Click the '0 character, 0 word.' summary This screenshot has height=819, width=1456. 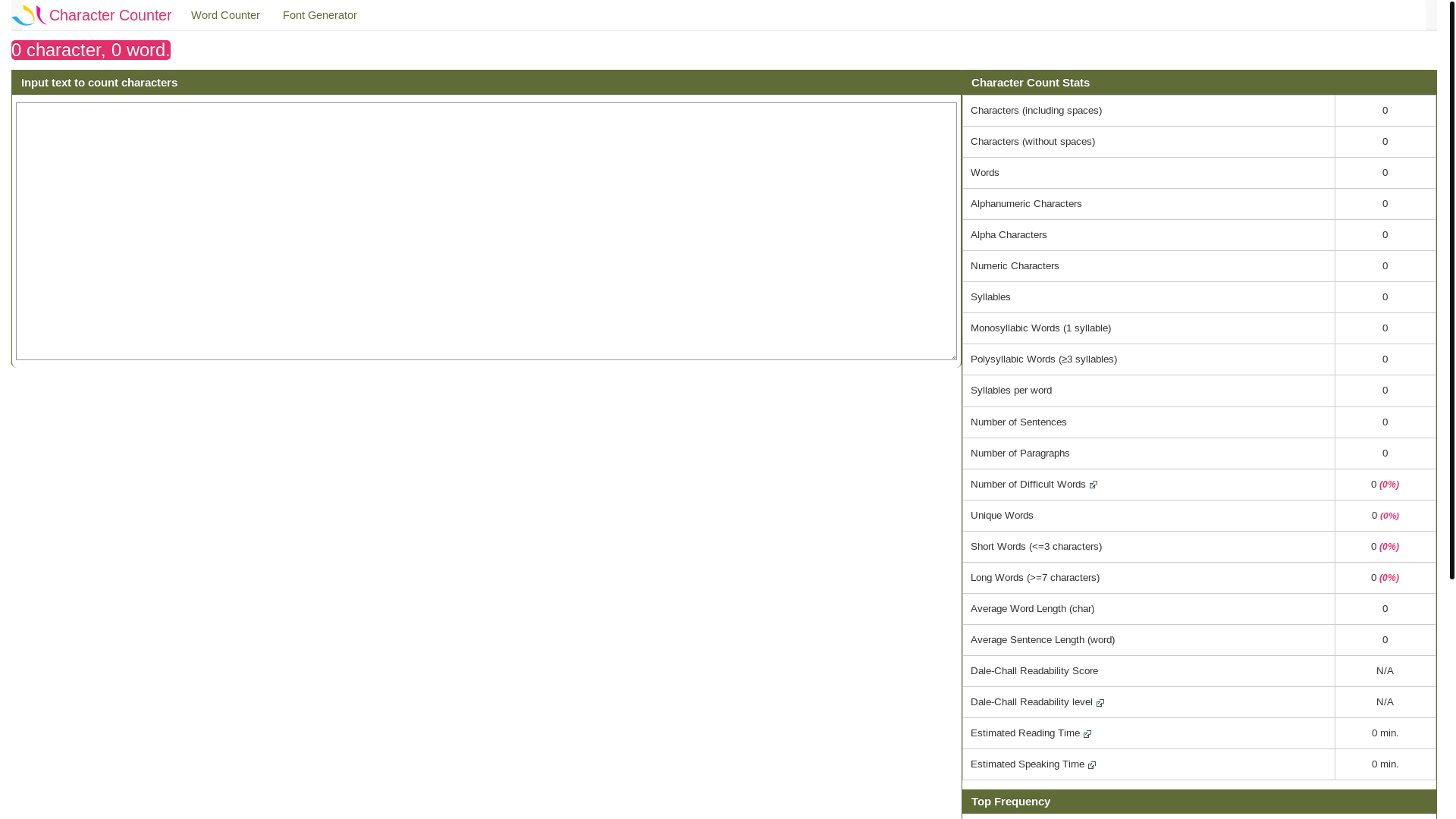point(91,50)
